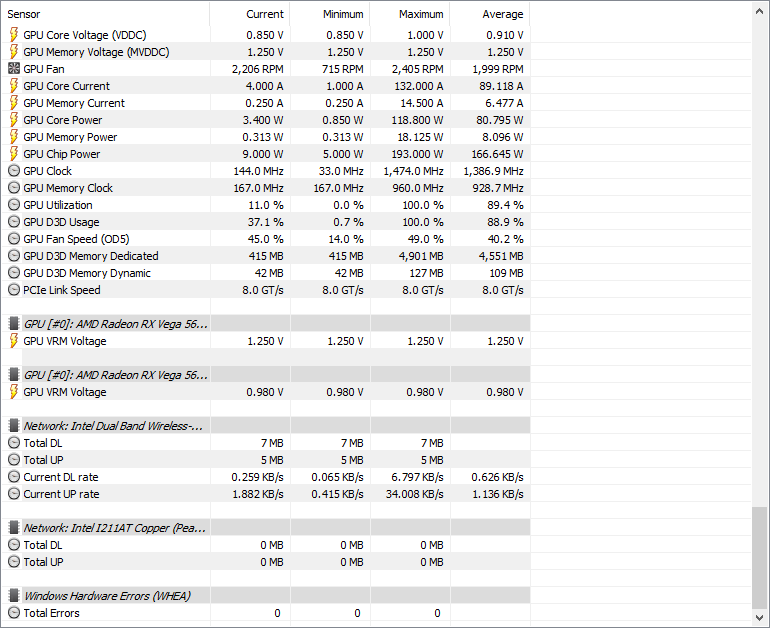
Task: Click the GPU Core Power lightning icon
Action: (14, 120)
